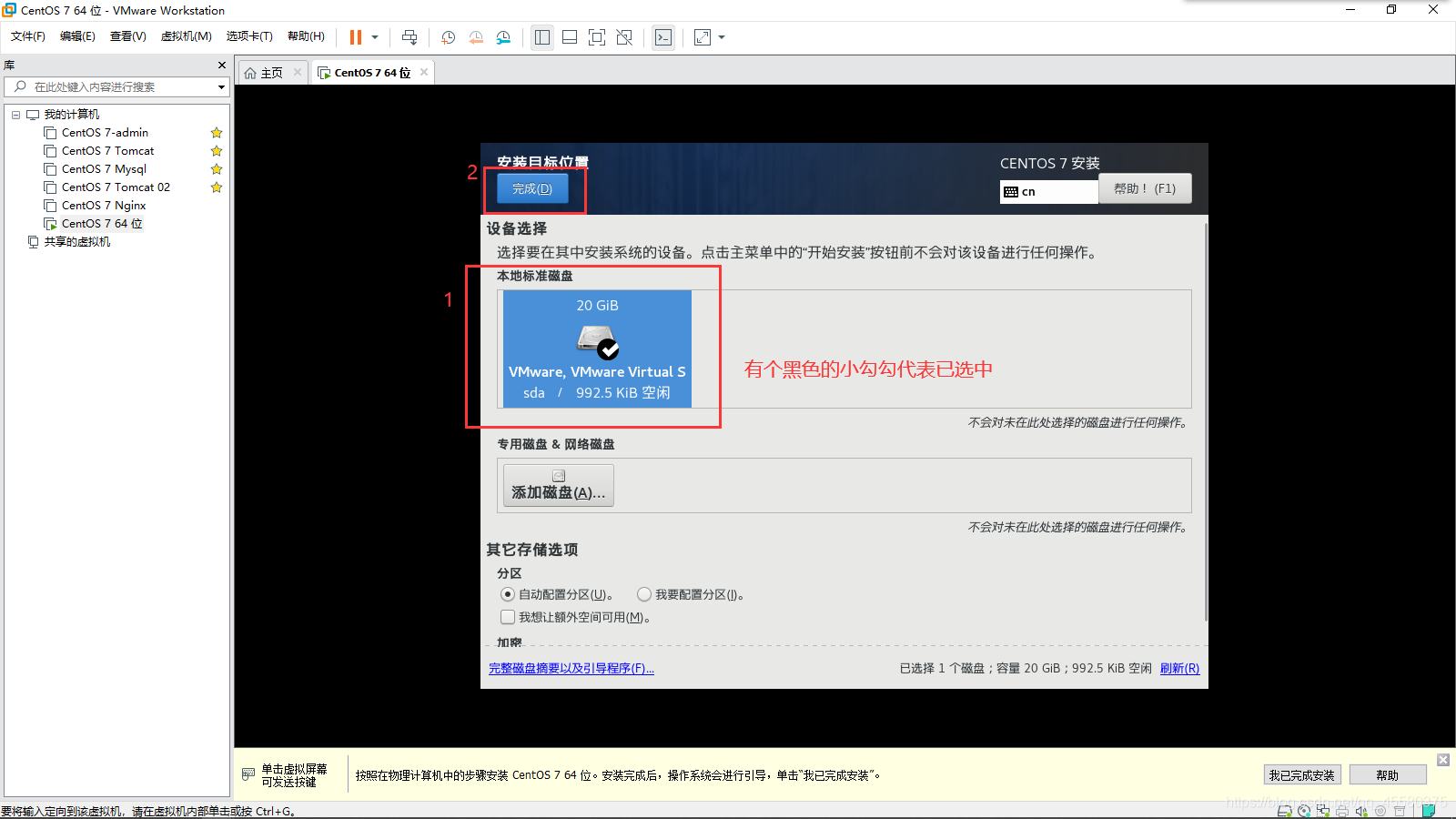Close the CentOS 7 64 位 tab
Viewport: 1456px width, 819px height.
point(424,72)
